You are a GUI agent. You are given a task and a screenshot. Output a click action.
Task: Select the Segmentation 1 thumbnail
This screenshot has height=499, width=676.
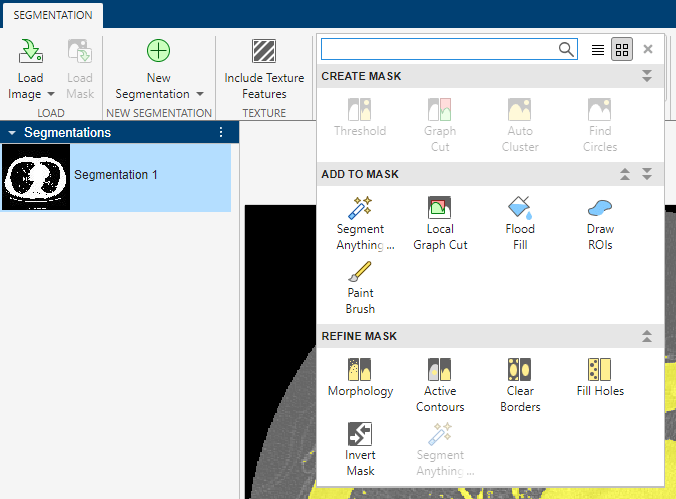[36, 177]
